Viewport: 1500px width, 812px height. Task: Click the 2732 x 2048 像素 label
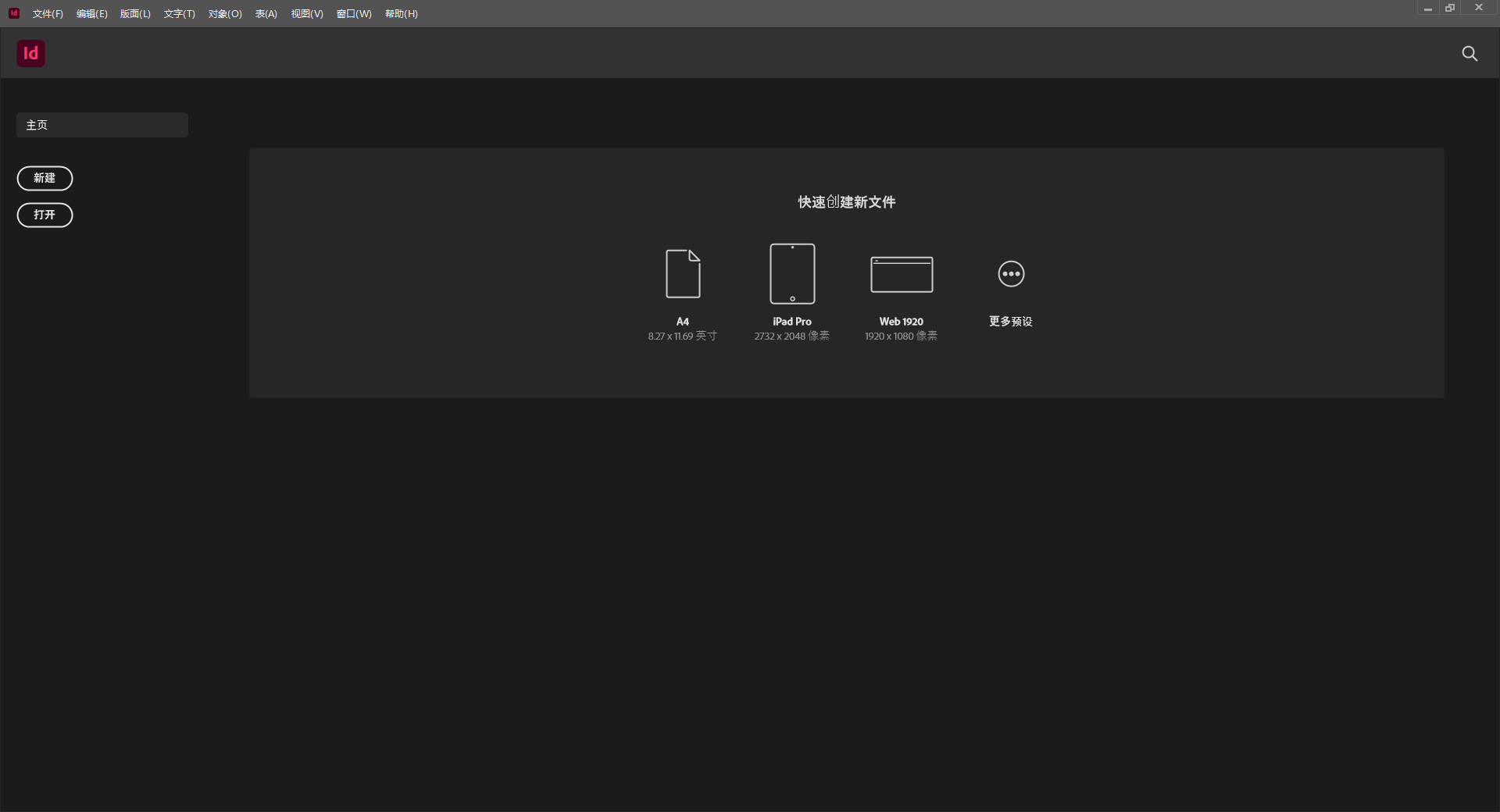coord(791,336)
